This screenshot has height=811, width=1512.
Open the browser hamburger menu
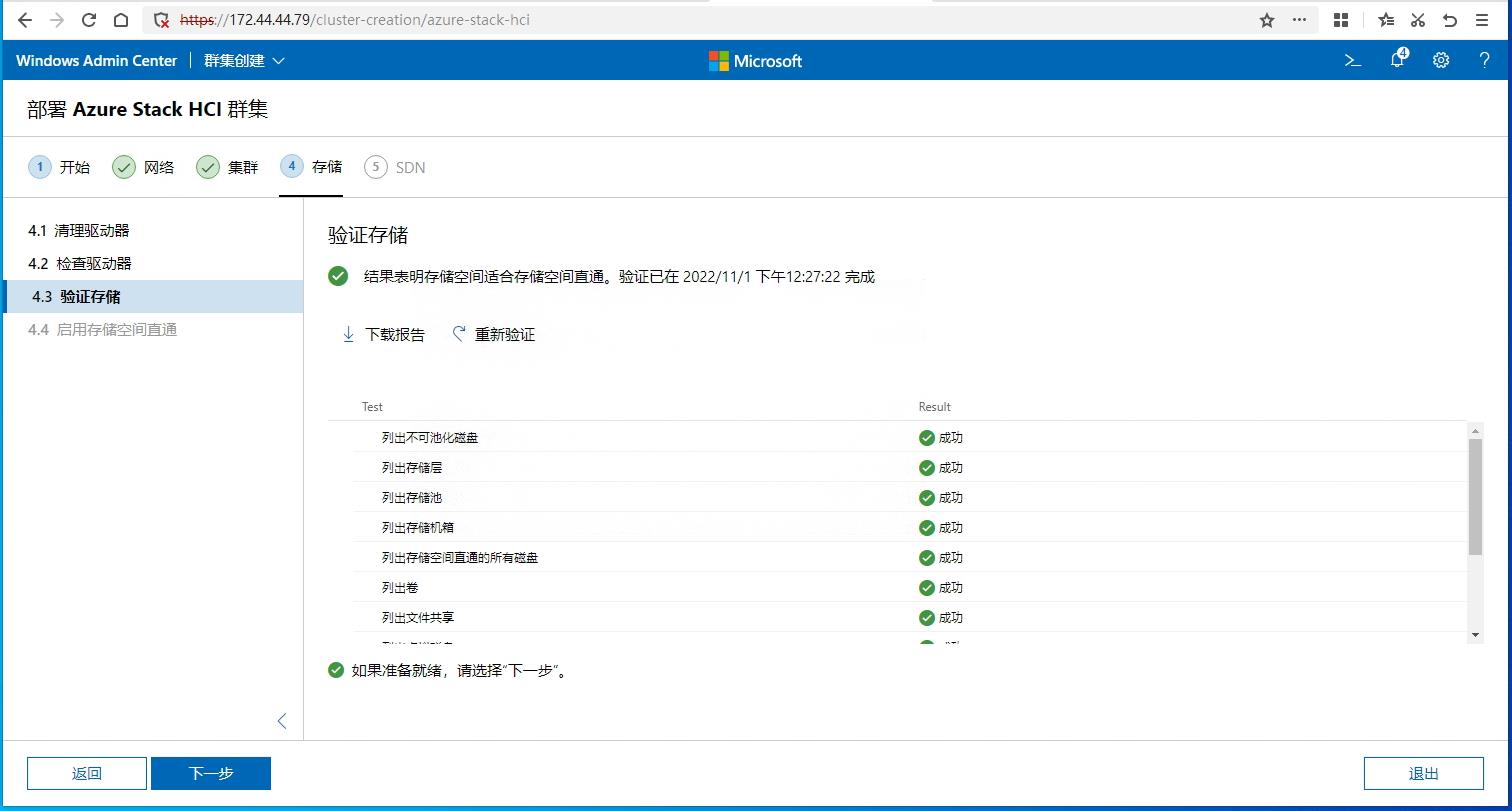tap(1482, 20)
